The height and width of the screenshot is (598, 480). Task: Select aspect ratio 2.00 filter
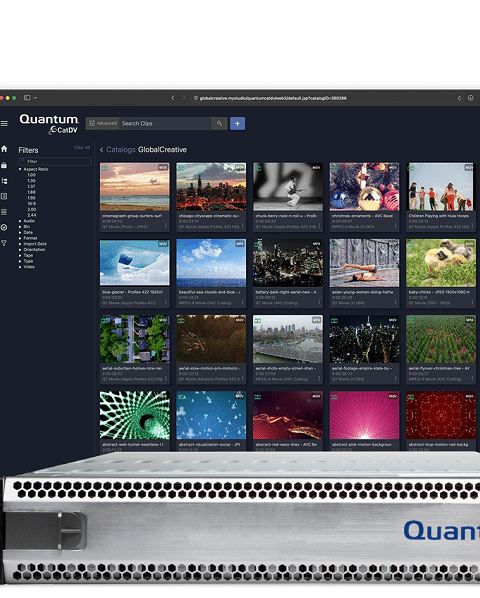click(x=32, y=209)
